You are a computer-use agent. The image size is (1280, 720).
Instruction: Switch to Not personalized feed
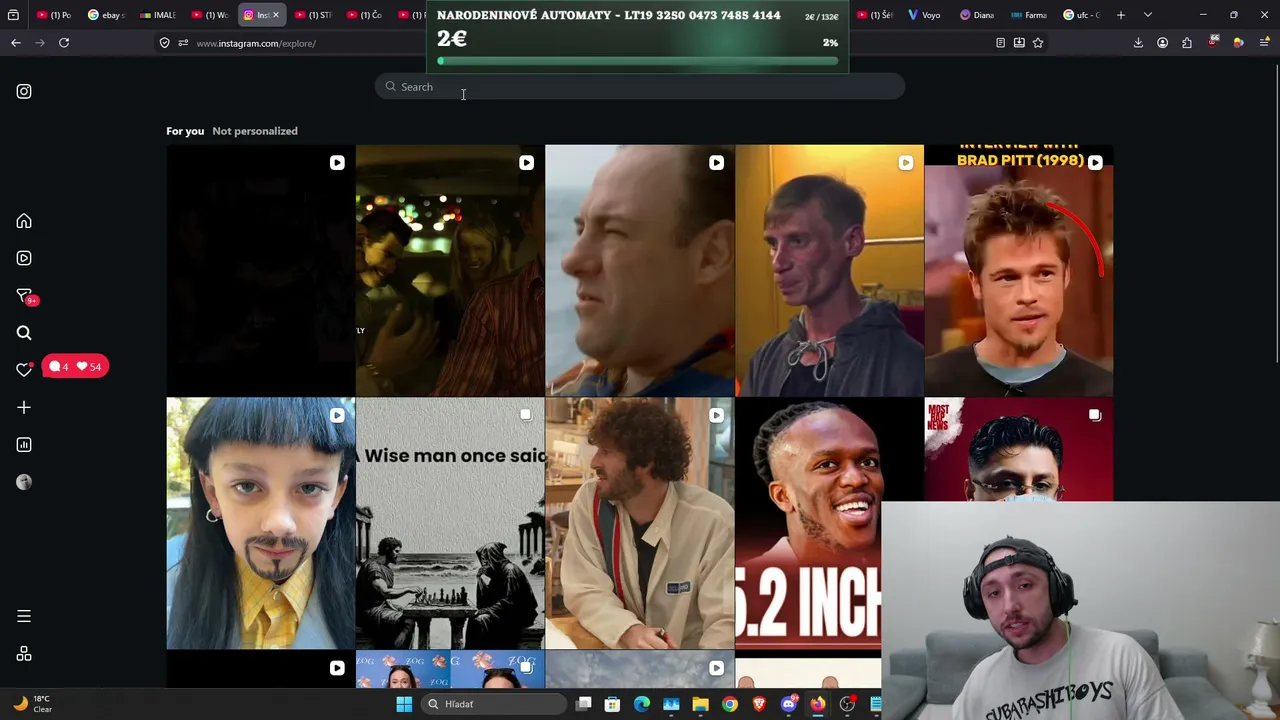255,131
